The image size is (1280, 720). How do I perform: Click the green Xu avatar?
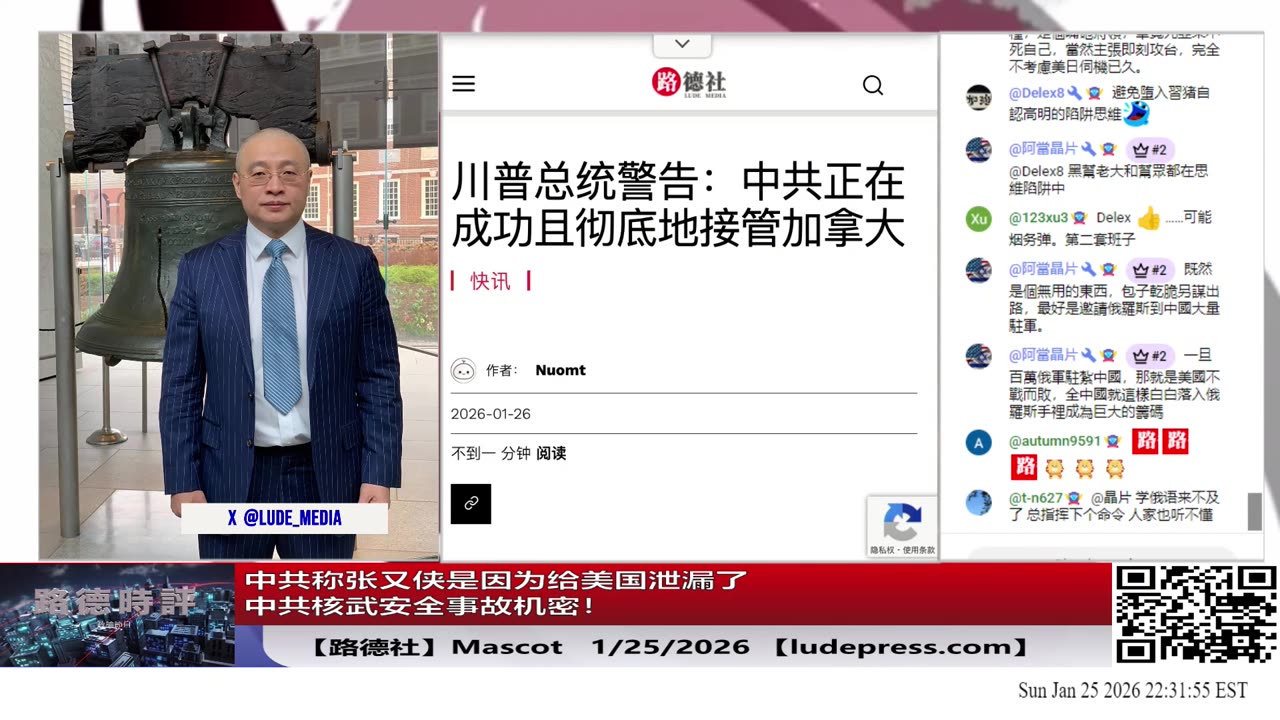979,219
